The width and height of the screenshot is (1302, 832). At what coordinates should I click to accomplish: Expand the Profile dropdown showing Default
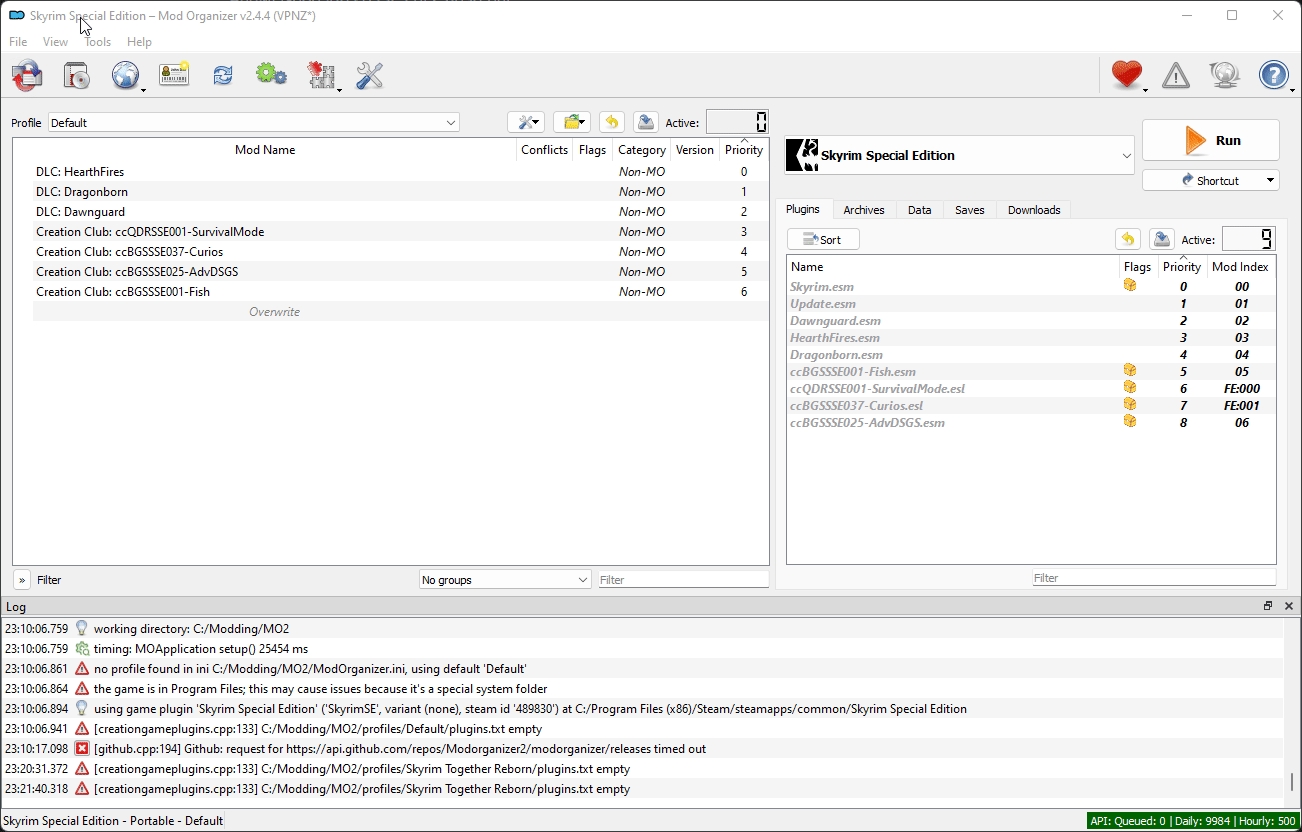[254, 123]
